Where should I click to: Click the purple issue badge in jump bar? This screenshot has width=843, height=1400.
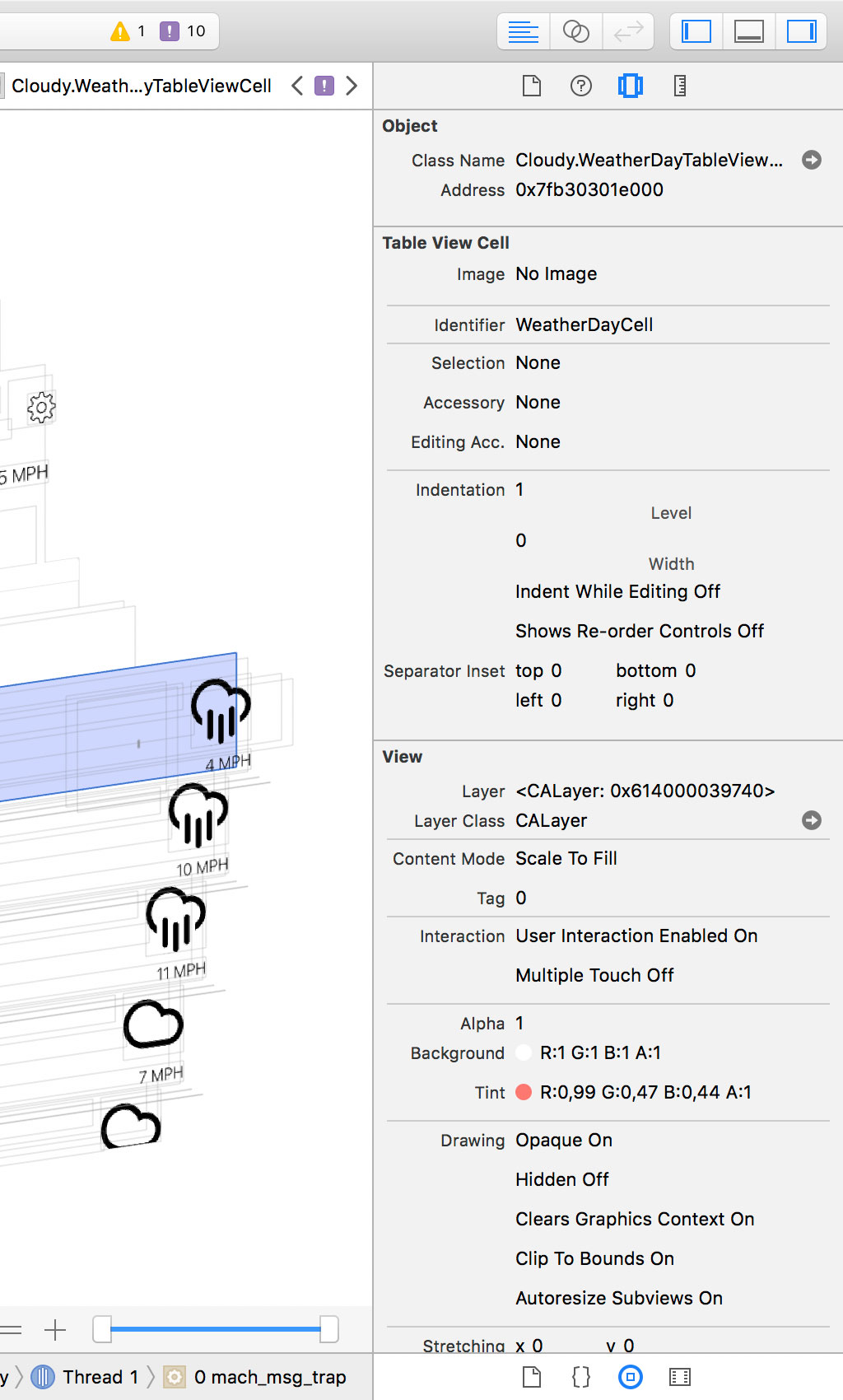[x=324, y=86]
